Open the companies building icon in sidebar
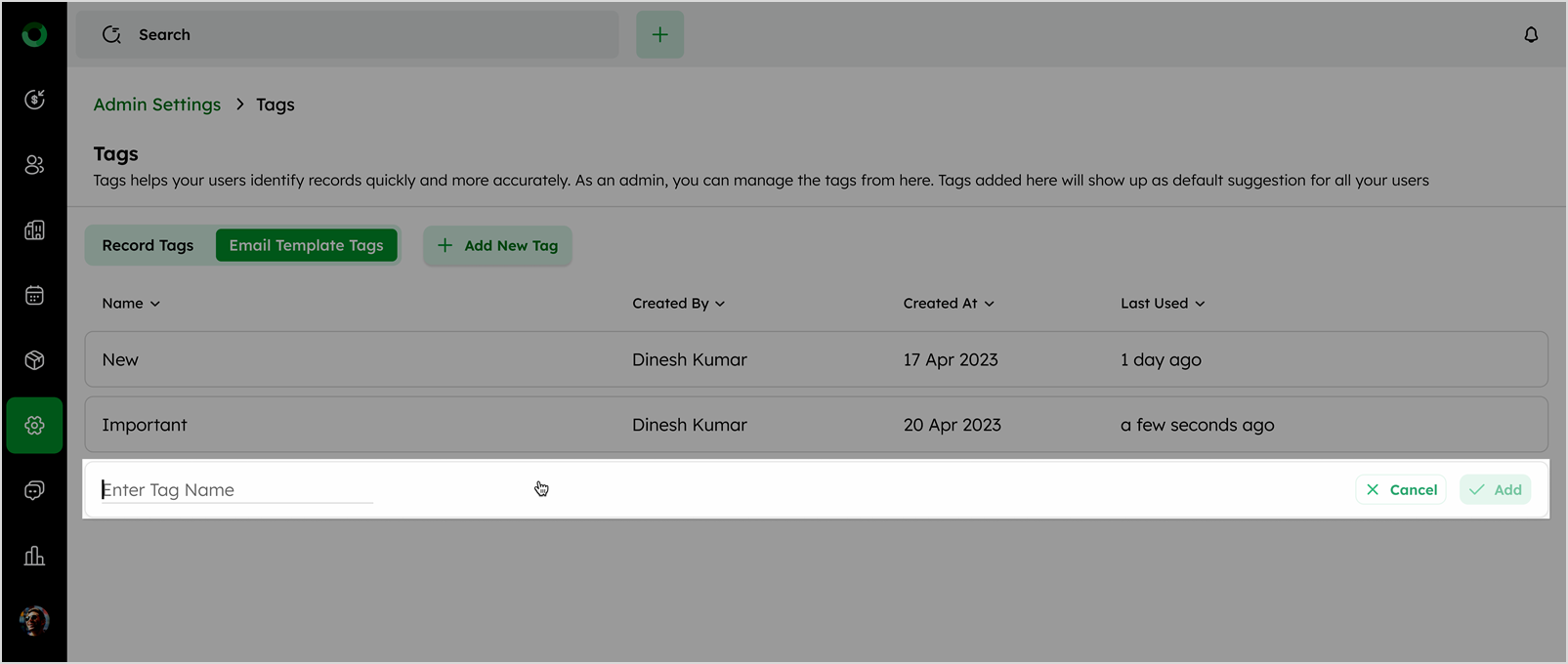This screenshot has width=1568, height=664. (34, 230)
